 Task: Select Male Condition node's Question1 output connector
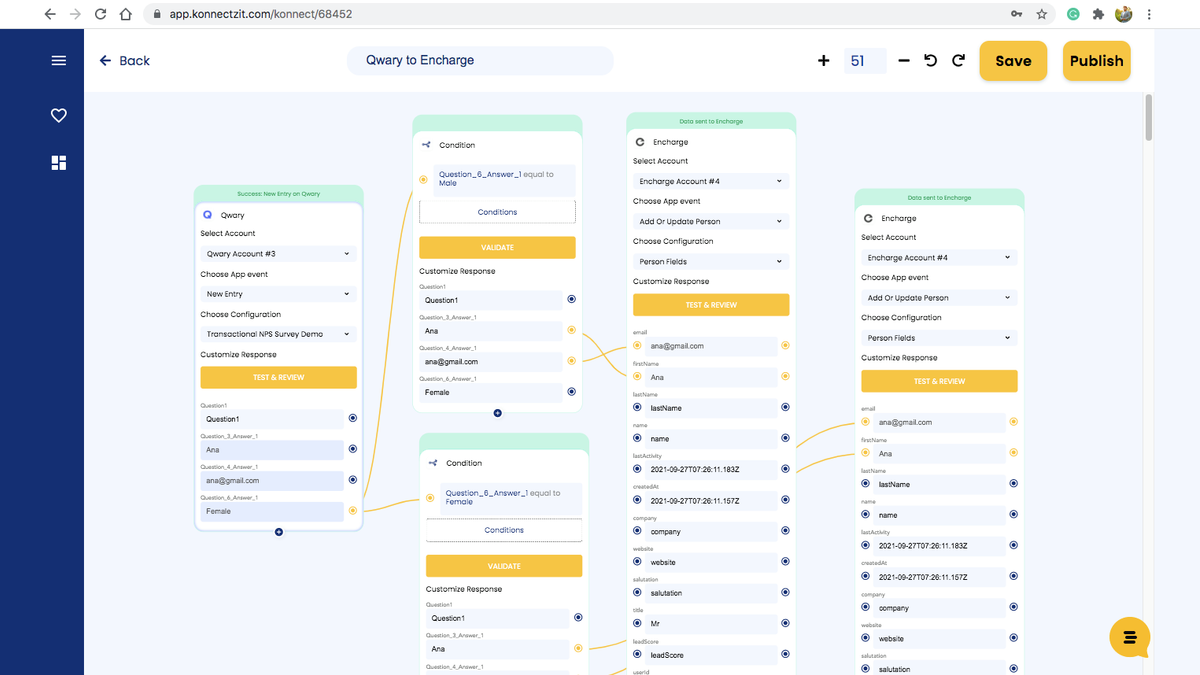coord(572,299)
